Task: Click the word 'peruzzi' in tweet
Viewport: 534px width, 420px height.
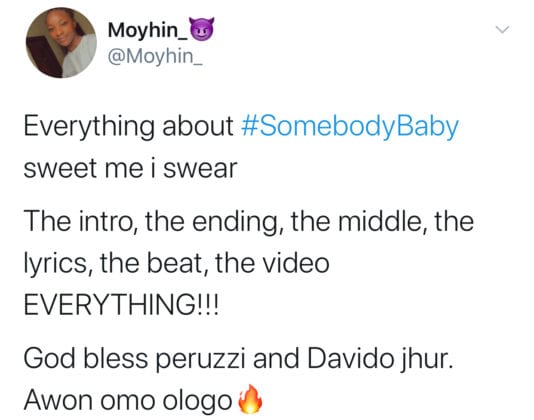Action: [200, 360]
